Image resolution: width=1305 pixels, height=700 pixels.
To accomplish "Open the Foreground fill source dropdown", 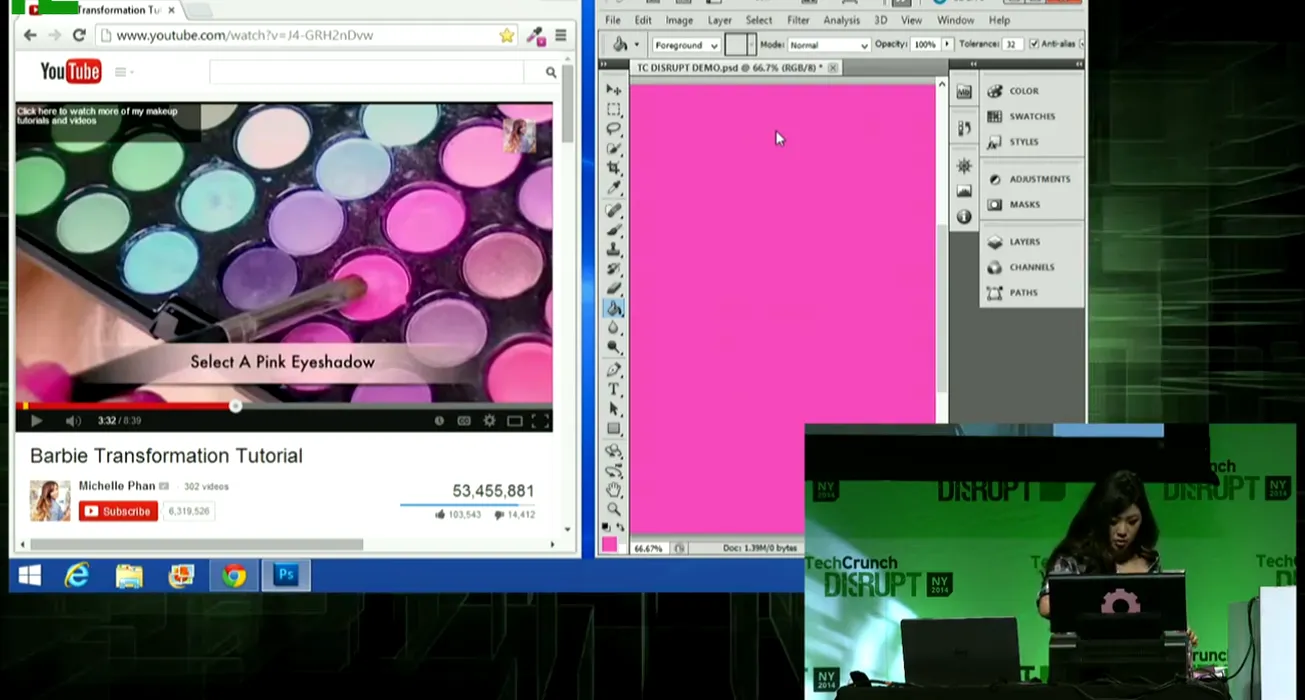I will click(x=686, y=45).
